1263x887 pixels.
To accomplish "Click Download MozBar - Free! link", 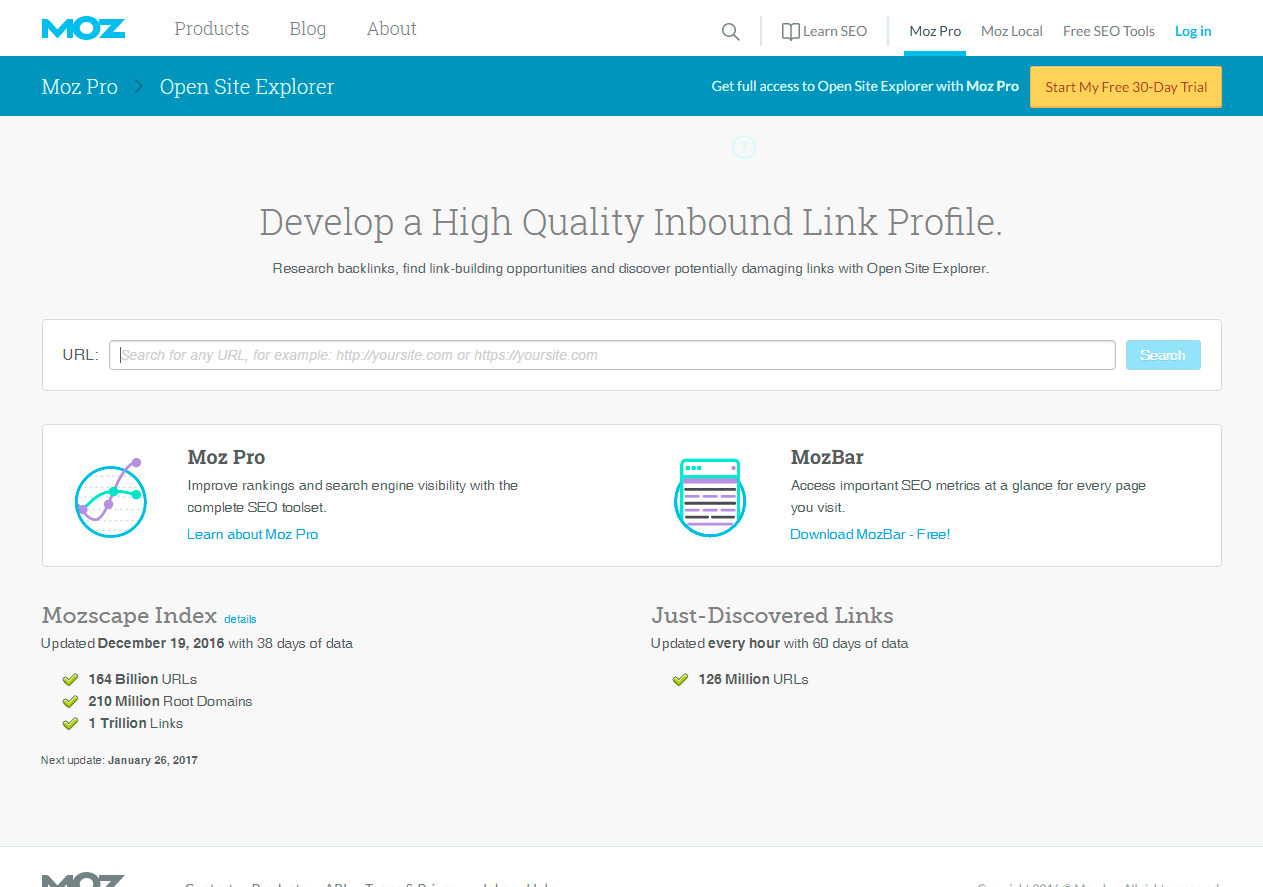I will (870, 534).
